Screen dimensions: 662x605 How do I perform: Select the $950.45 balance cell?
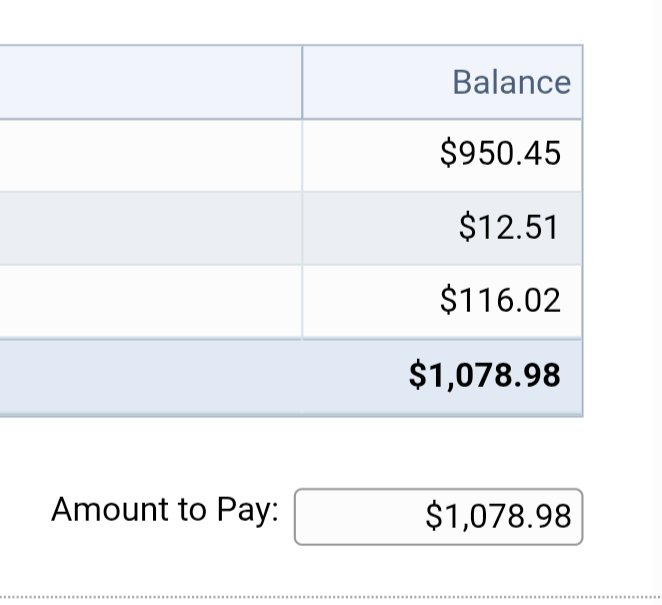pos(500,154)
